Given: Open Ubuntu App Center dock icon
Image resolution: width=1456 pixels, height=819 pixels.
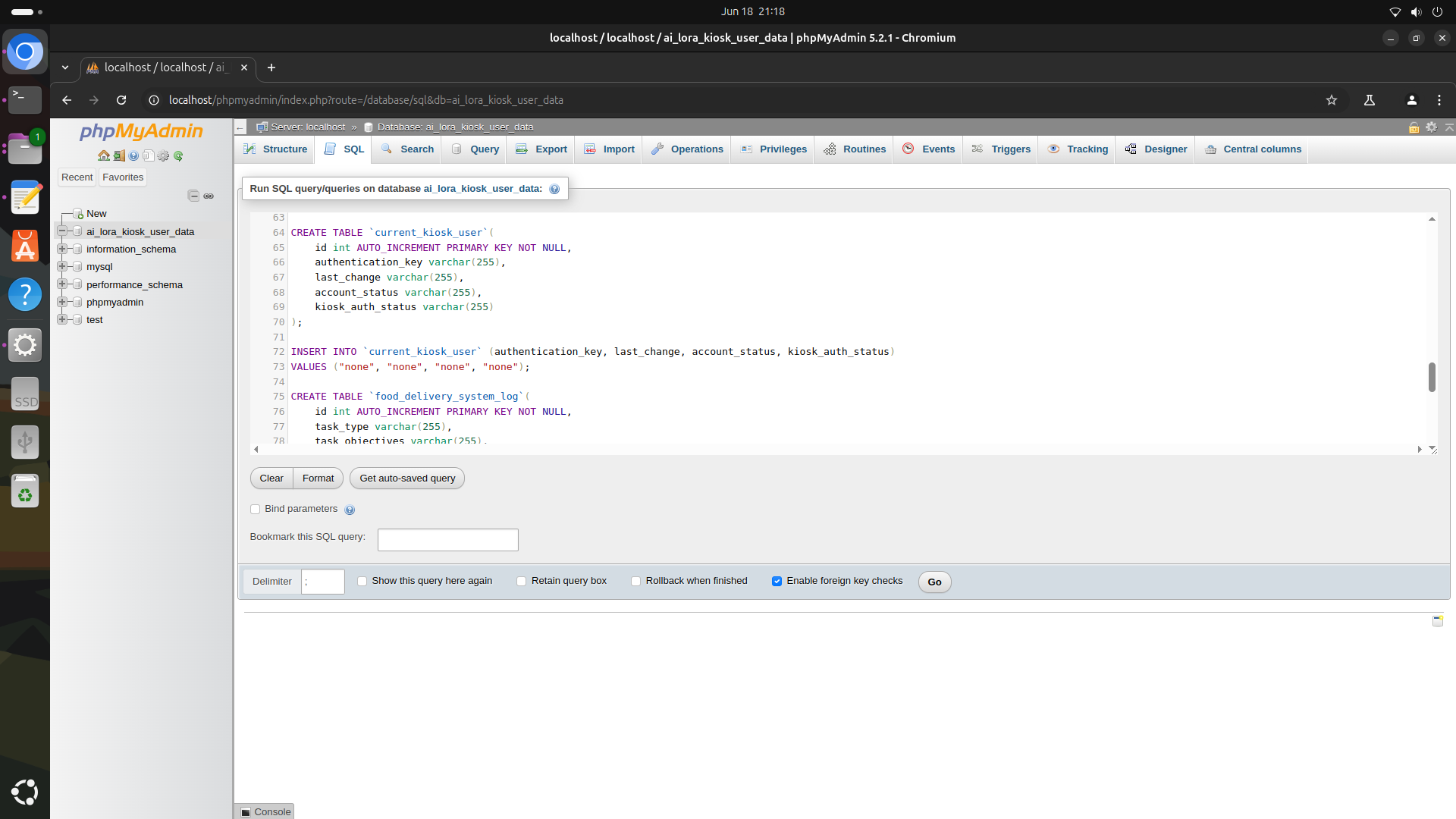Looking at the screenshot, I should click(25, 246).
